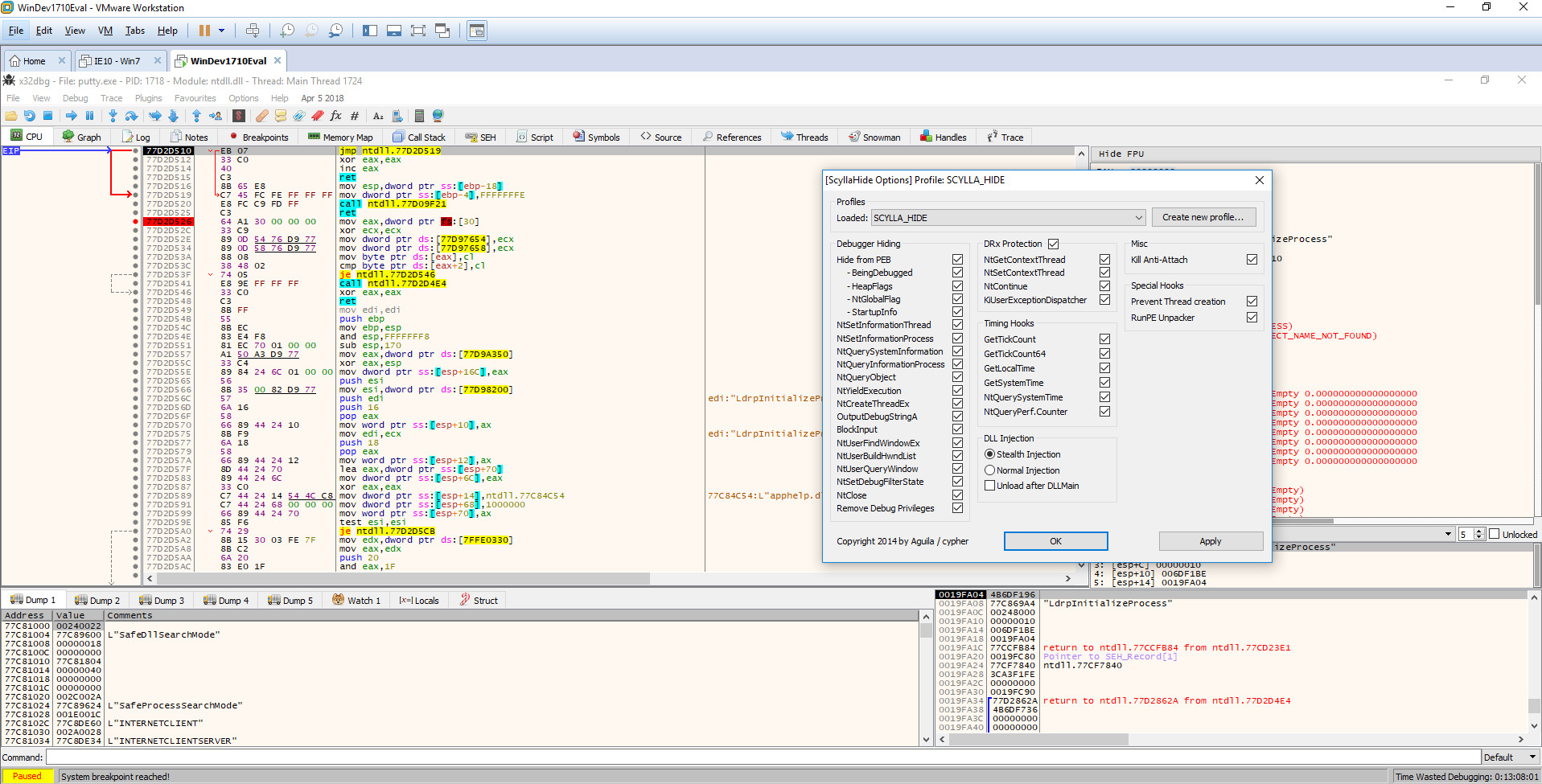Image resolution: width=1542 pixels, height=784 pixels.
Task: Execute till return with the up-arrow icon
Action: click(196, 116)
